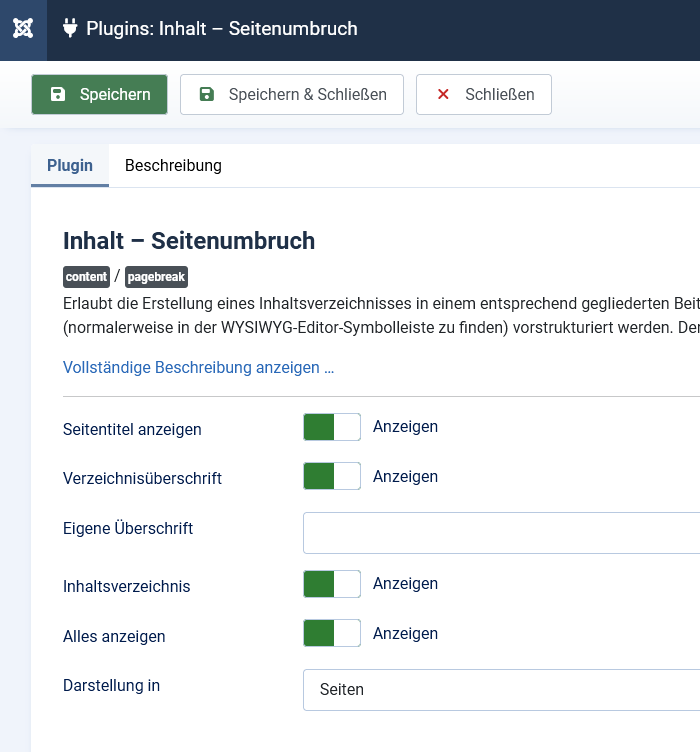The width and height of the screenshot is (700, 752).
Task: Turn off the Inhaltsverzeichnis switch
Action: pos(332,584)
